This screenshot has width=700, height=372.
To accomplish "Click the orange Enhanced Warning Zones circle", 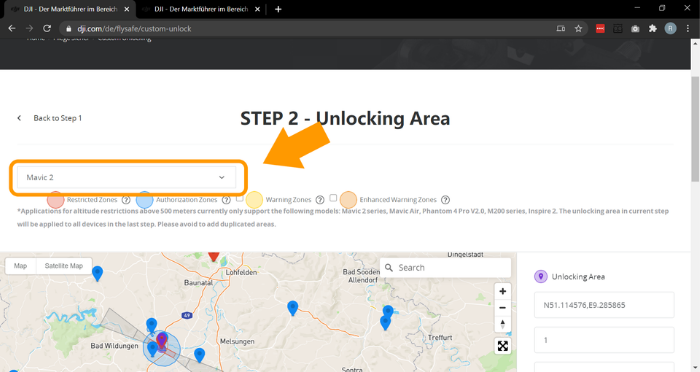I will point(348,200).
